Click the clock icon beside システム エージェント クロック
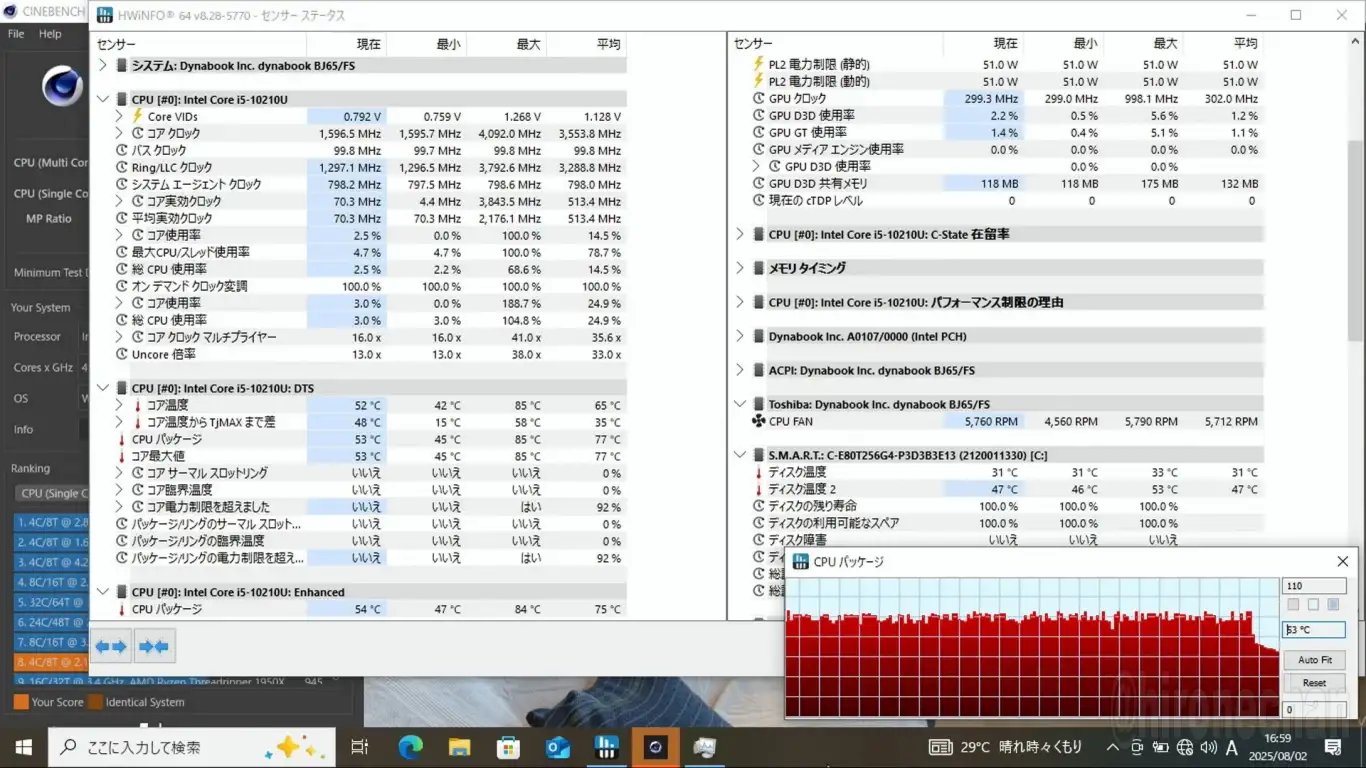 123,184
